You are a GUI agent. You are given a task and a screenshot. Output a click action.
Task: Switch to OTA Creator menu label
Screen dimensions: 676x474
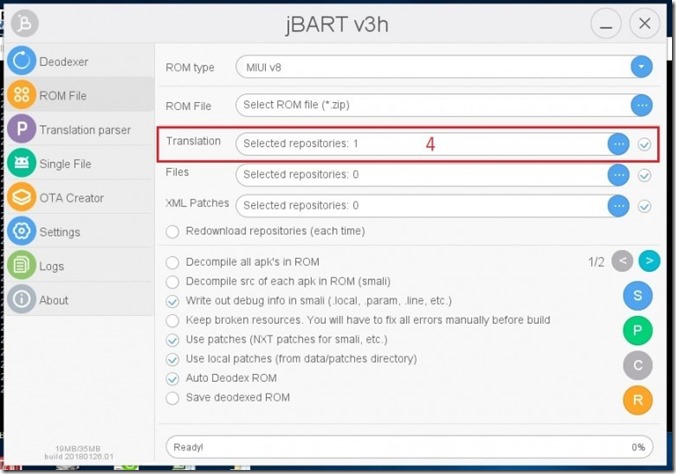pyautogui.click(x=72, y=198)
